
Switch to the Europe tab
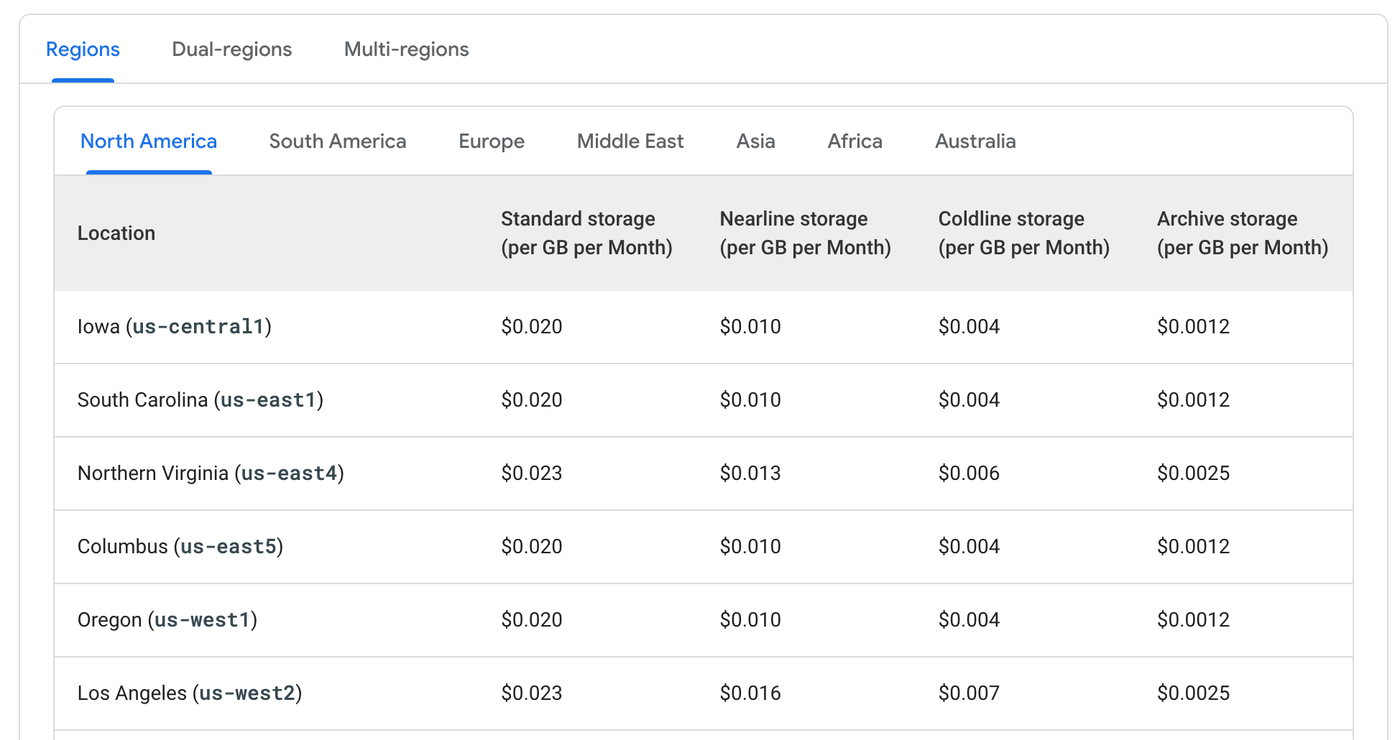[x=492, y=142]
